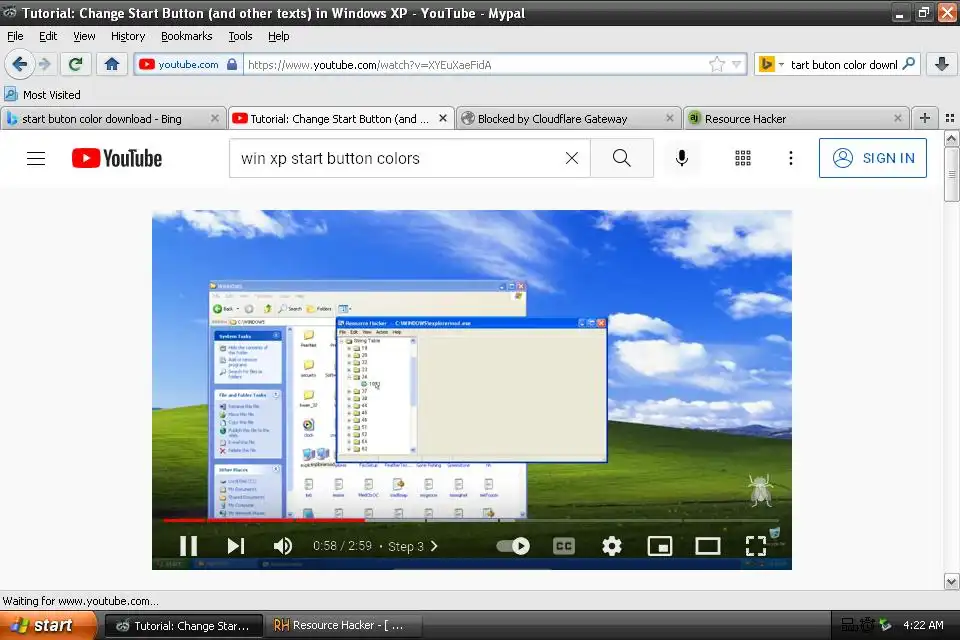
Task: Sign in to YouTube
Action: pyautogui.click(x=872, y=158)
